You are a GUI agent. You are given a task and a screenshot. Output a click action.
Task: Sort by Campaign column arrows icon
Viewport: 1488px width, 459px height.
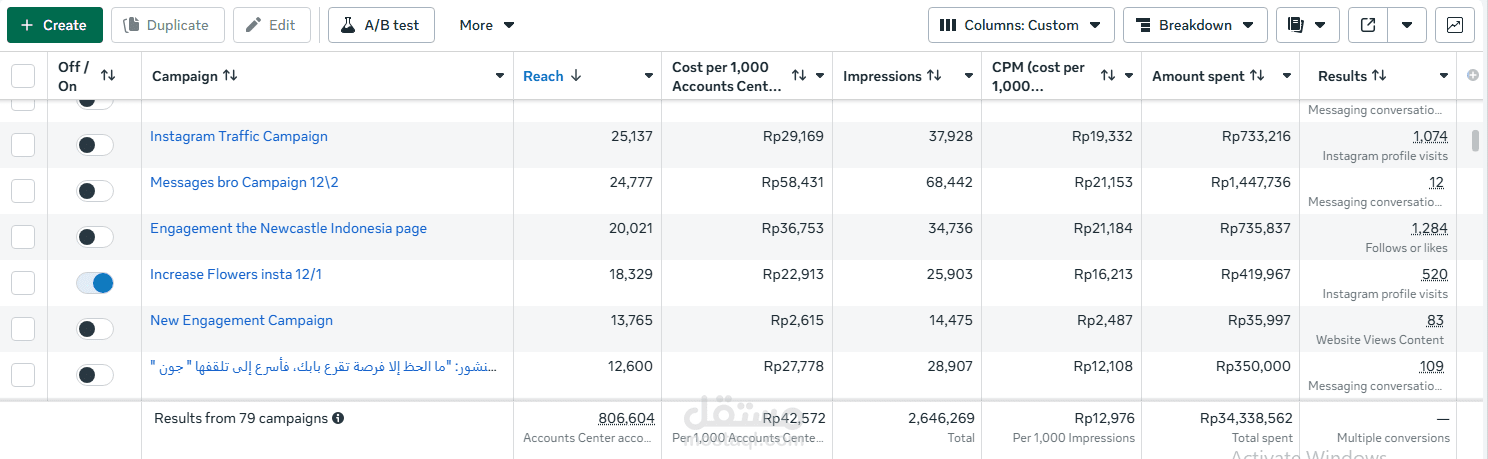coord(230,76)
